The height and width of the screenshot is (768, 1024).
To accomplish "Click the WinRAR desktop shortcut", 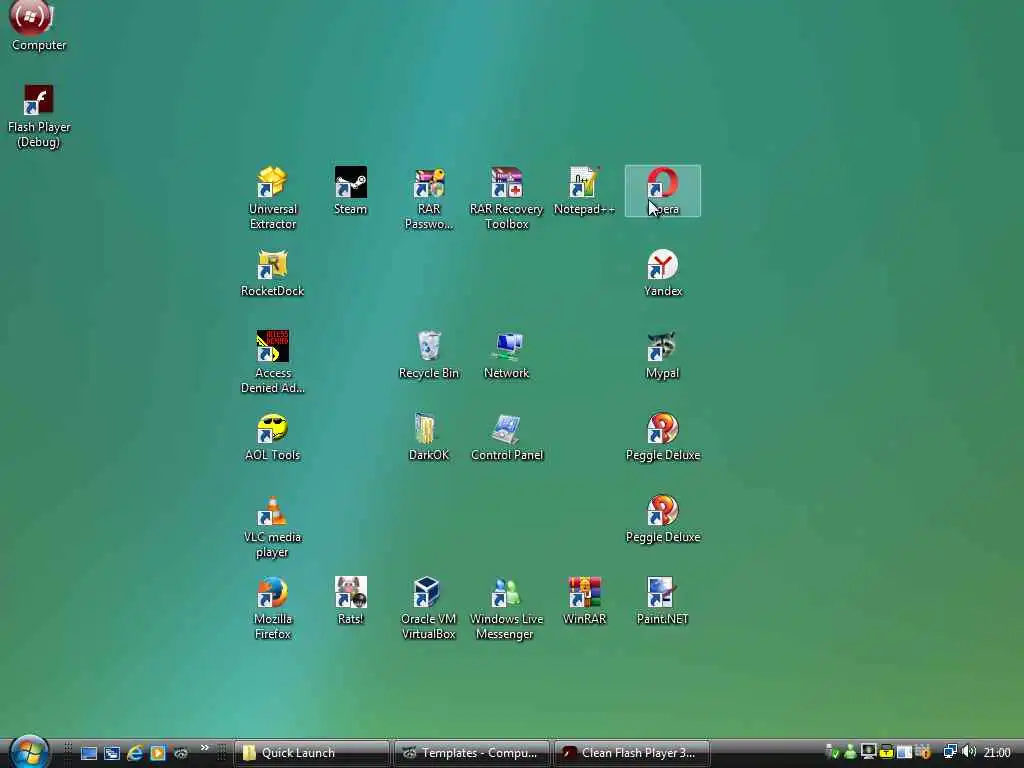I will pyautogui.click(x=584, y=601).
